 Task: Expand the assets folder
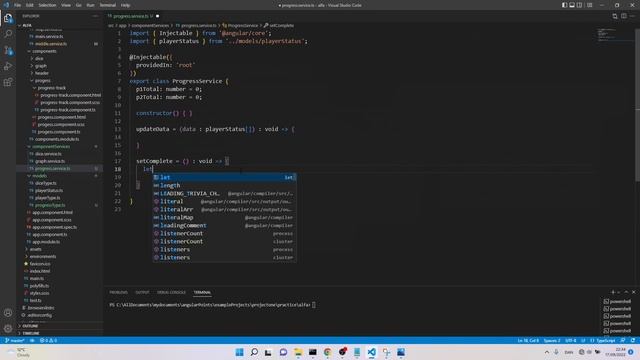pos(36,249)
